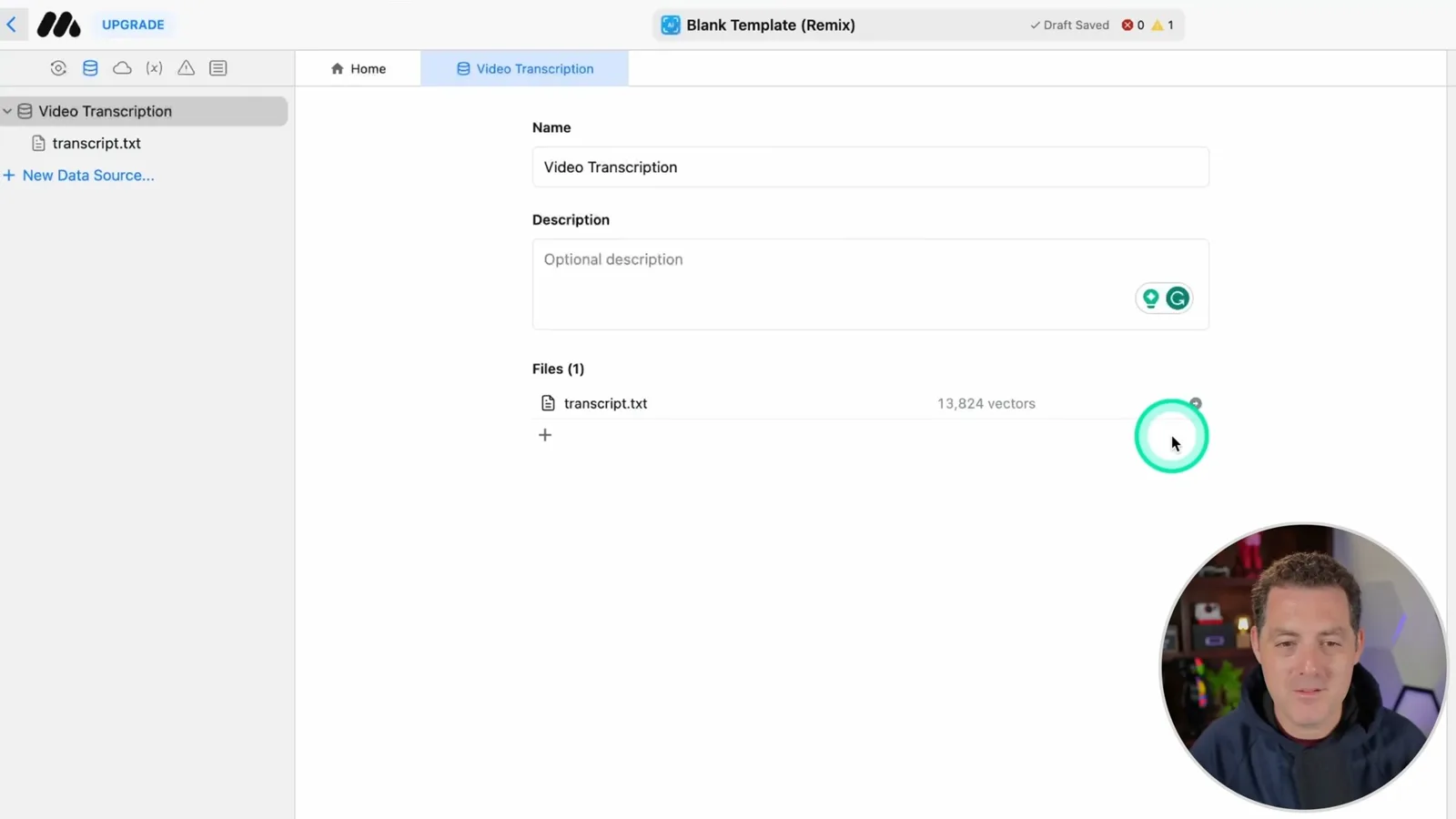Image resolution: width=1456 pixels, height=819 pixels.
Task: Select the data sources database icon
Action: (90, 68)
